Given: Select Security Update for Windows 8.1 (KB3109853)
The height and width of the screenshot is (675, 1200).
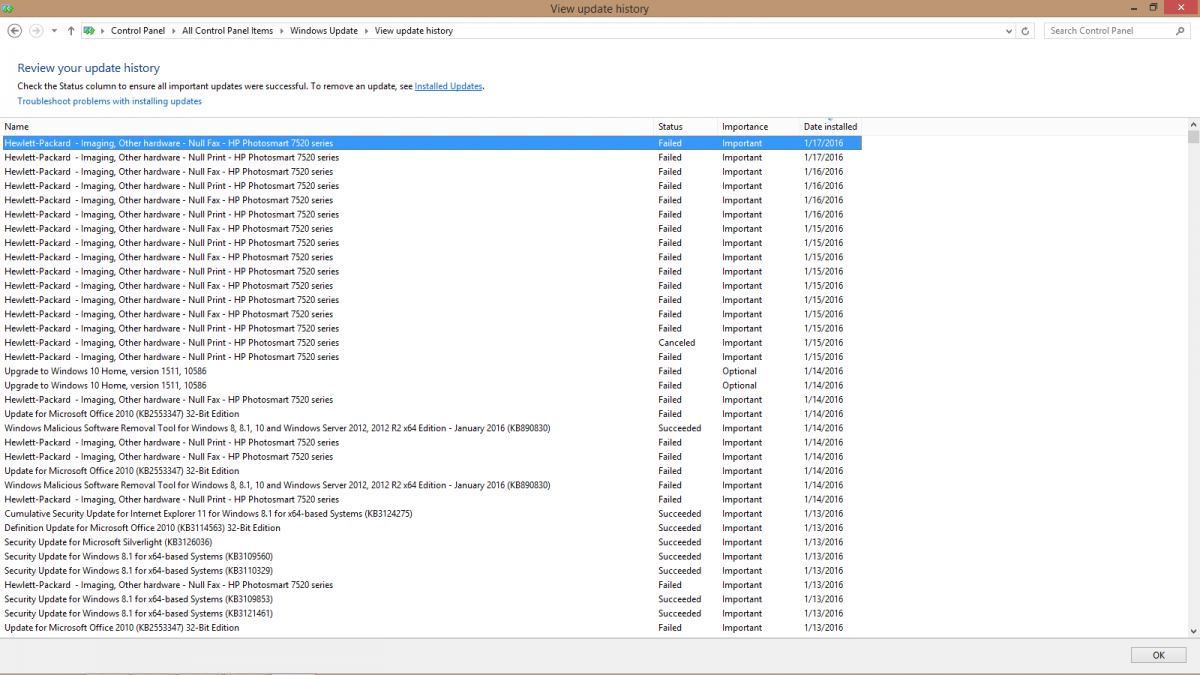Looking at the screenshot, I should (431, 599).
